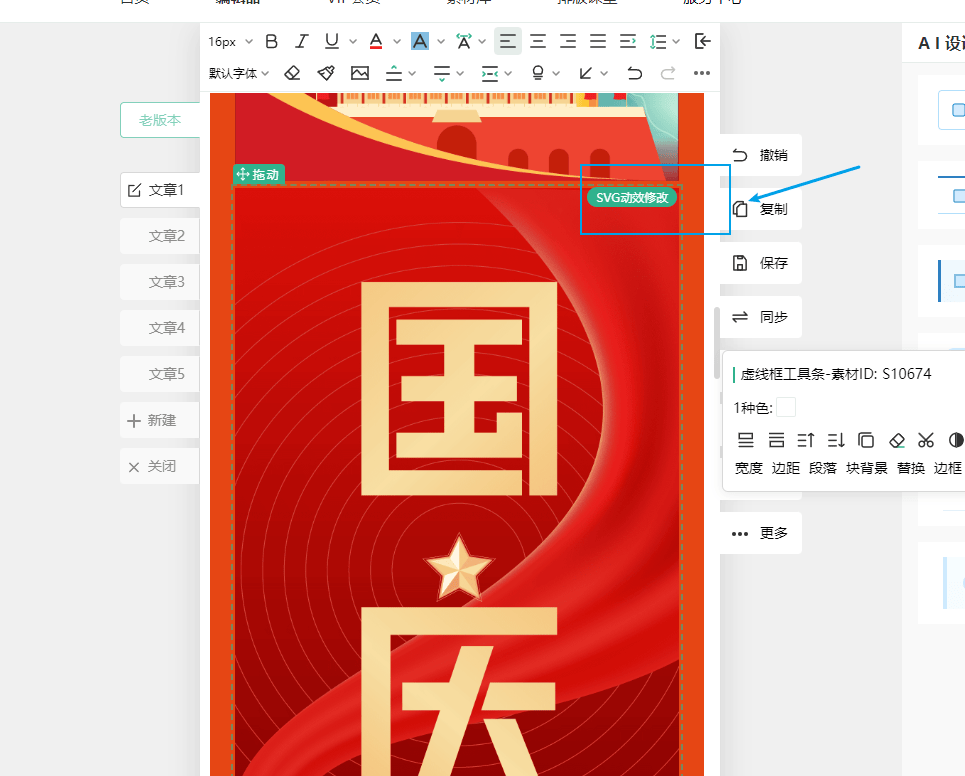Screen dimensions: 965x776
Task: Toggle italic formatting
Action: pos(301,41)
